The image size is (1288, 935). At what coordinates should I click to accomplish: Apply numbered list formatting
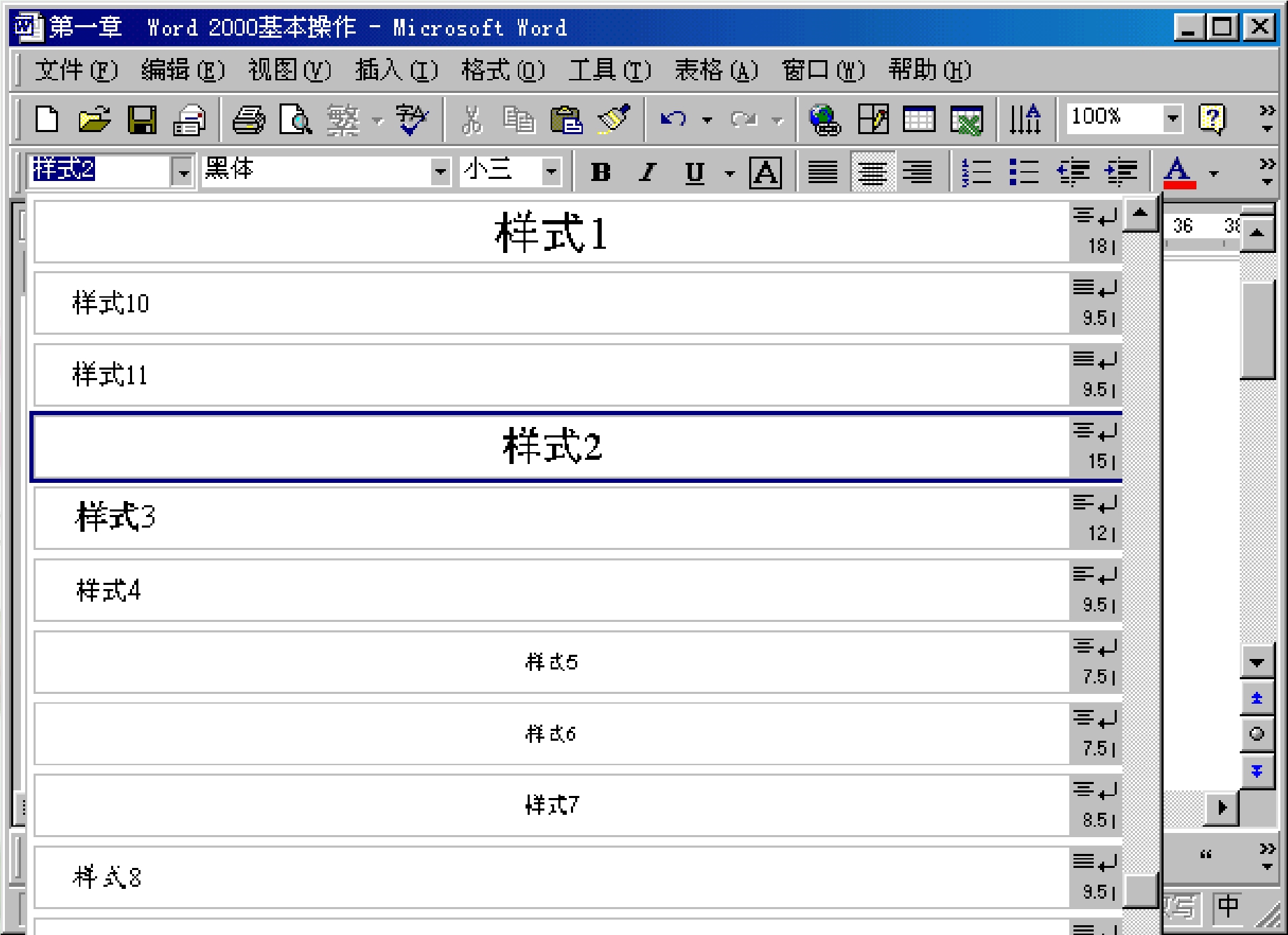976,172
